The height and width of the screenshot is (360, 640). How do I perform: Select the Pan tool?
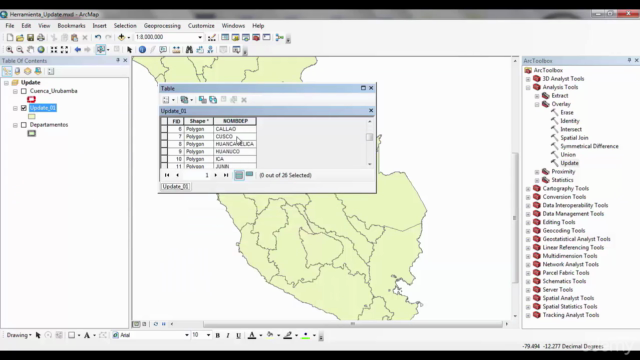(x=30, y=50)
